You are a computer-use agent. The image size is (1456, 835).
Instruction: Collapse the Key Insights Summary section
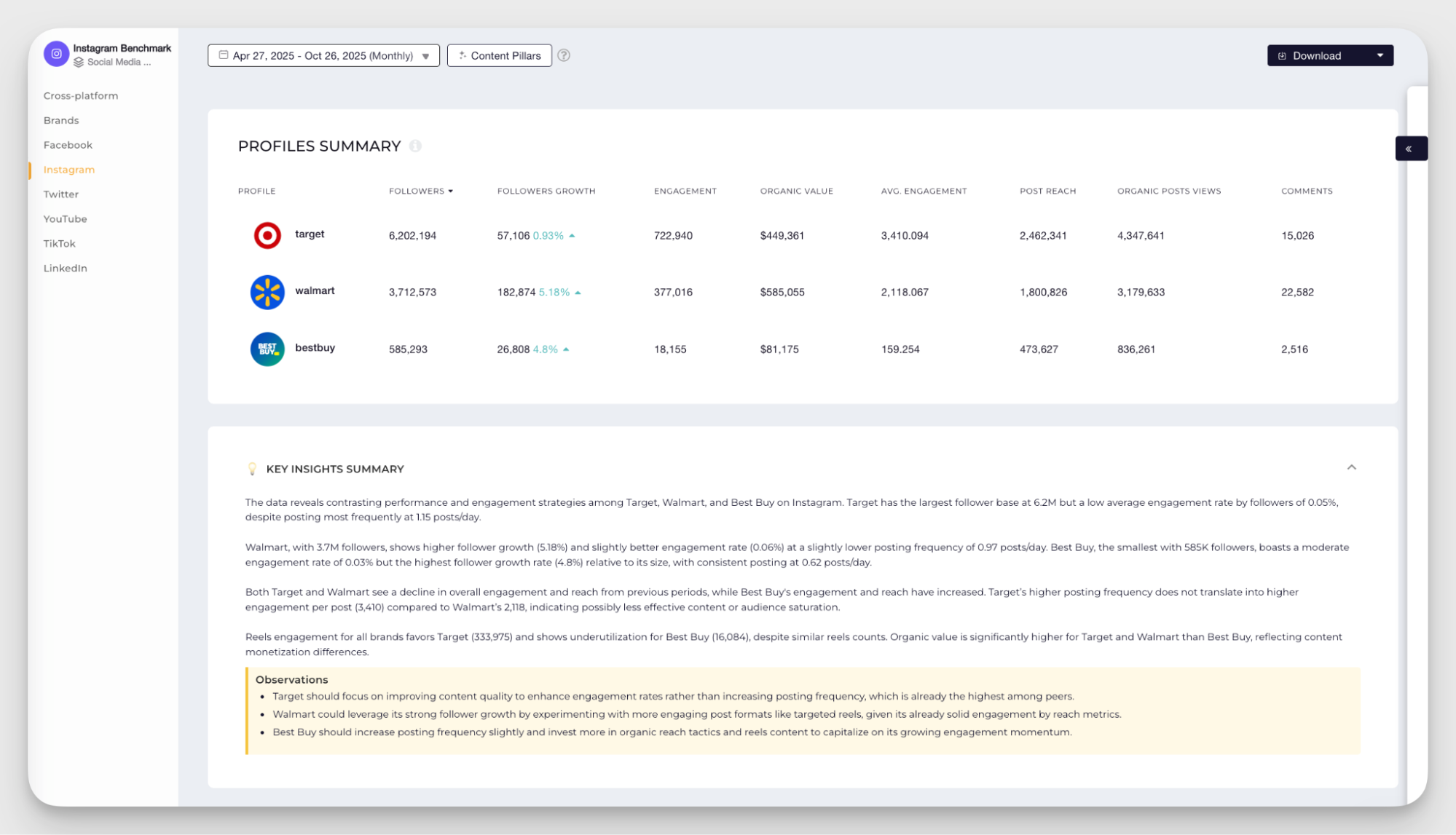coord(1353,467)
